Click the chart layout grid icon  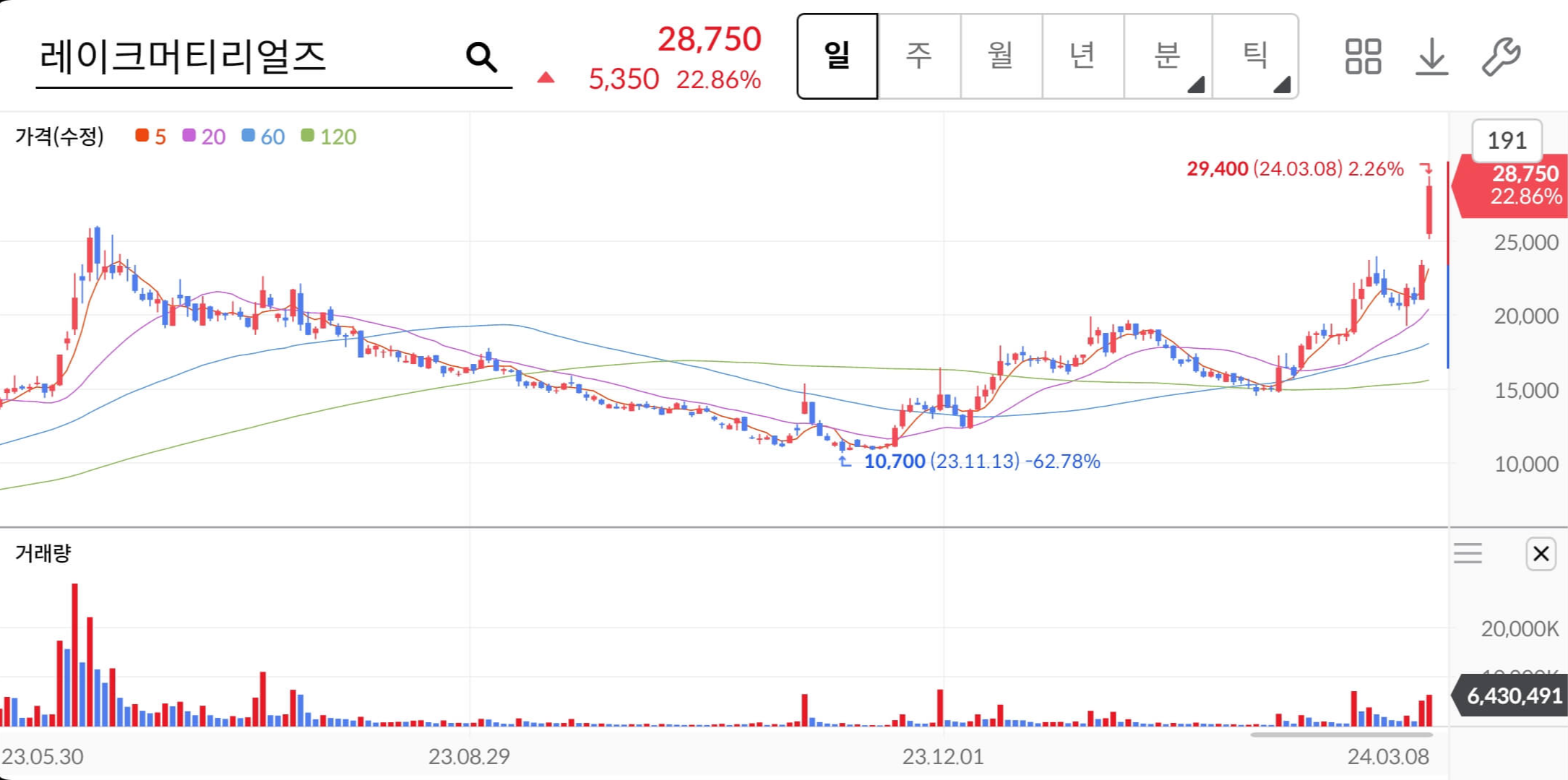pos(1364,58)
